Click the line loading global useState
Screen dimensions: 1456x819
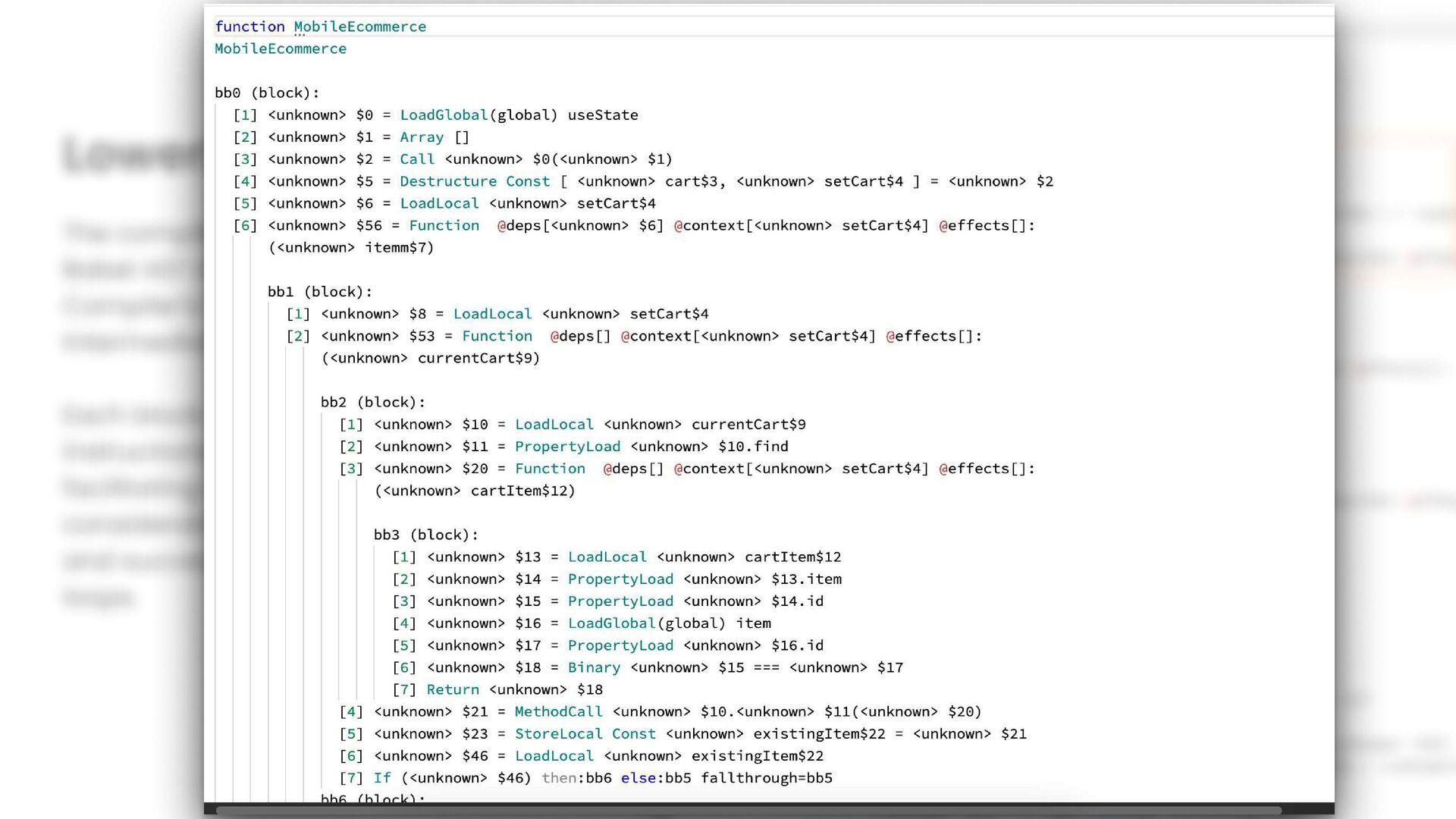click(435, 115)
